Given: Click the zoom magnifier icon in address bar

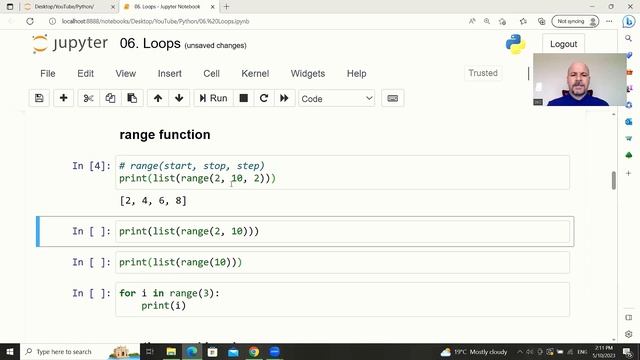Looking at the screenshot, I should [x=487, y=21].
